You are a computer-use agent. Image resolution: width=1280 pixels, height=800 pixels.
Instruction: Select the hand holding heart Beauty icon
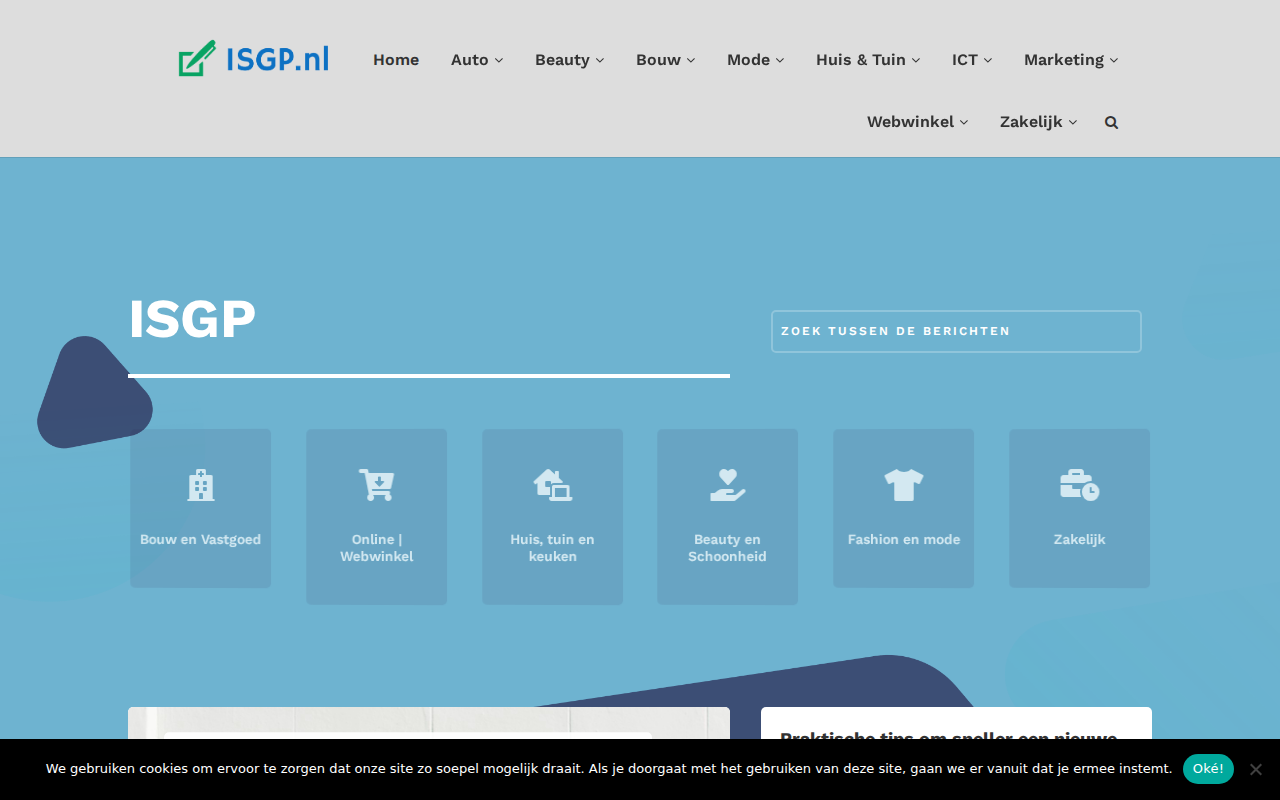[x=728, y=485]
